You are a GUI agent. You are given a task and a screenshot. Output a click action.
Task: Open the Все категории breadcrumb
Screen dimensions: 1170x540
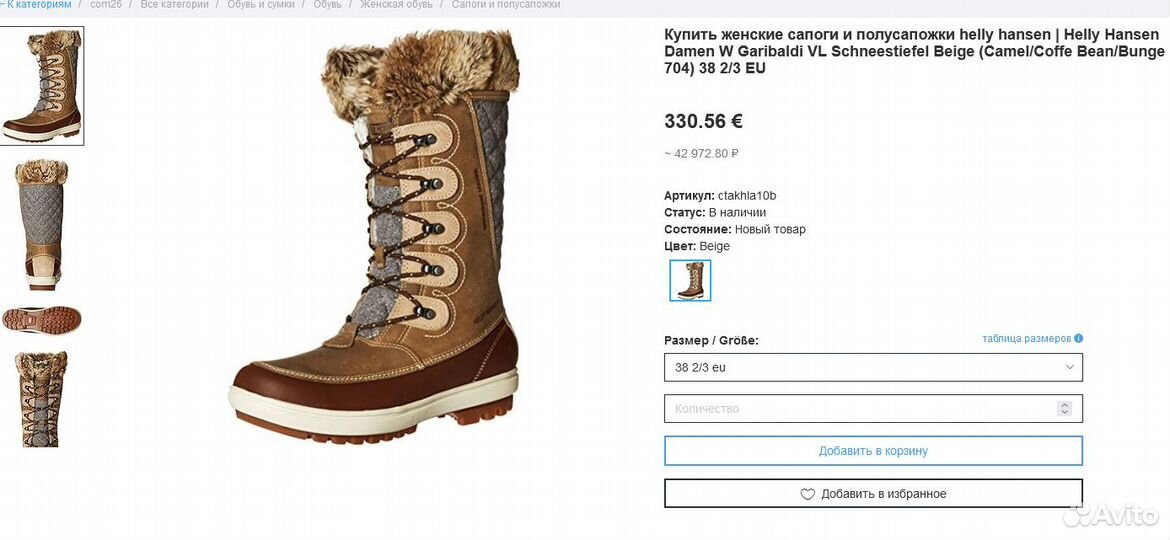[174, 4]
